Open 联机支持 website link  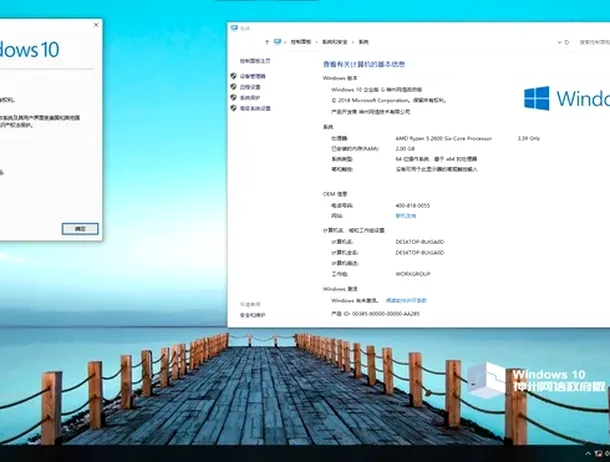pyautogui.click(x=406, y=216)
